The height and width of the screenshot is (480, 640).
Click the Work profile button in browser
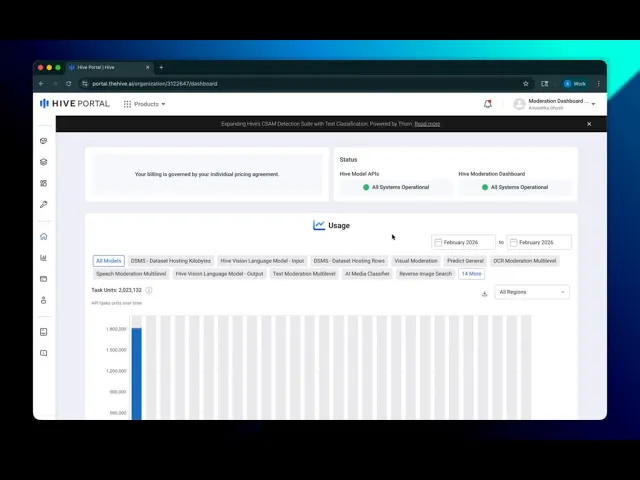click(x=575, y=84)
